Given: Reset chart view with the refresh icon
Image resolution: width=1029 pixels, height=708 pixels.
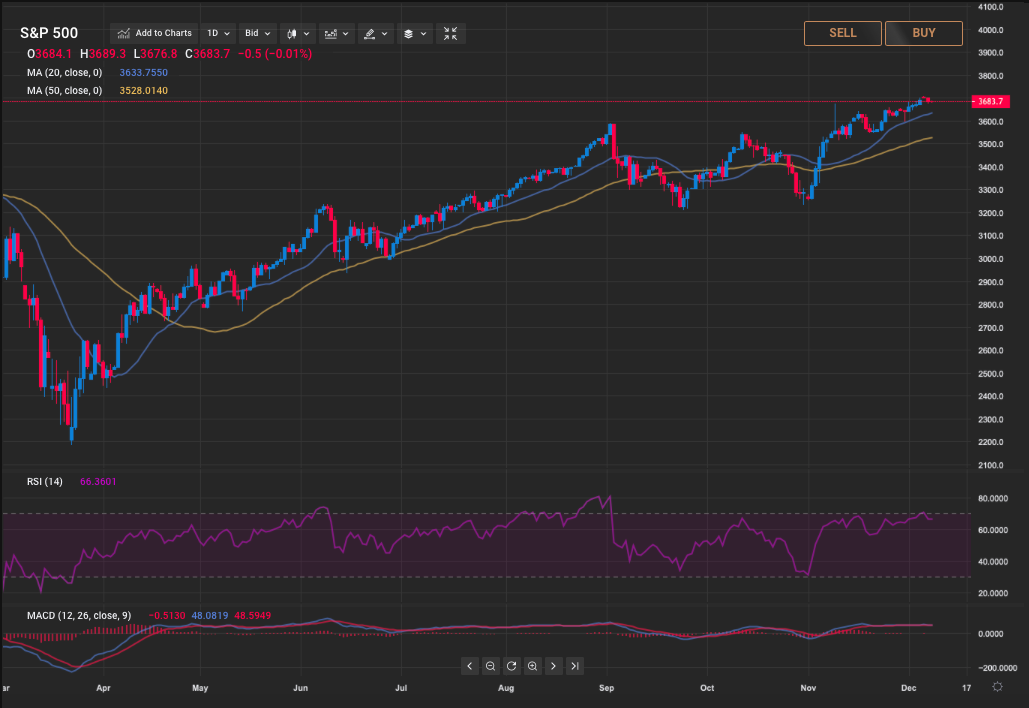Looking at the screenshot, I should (x=511, y=666).
